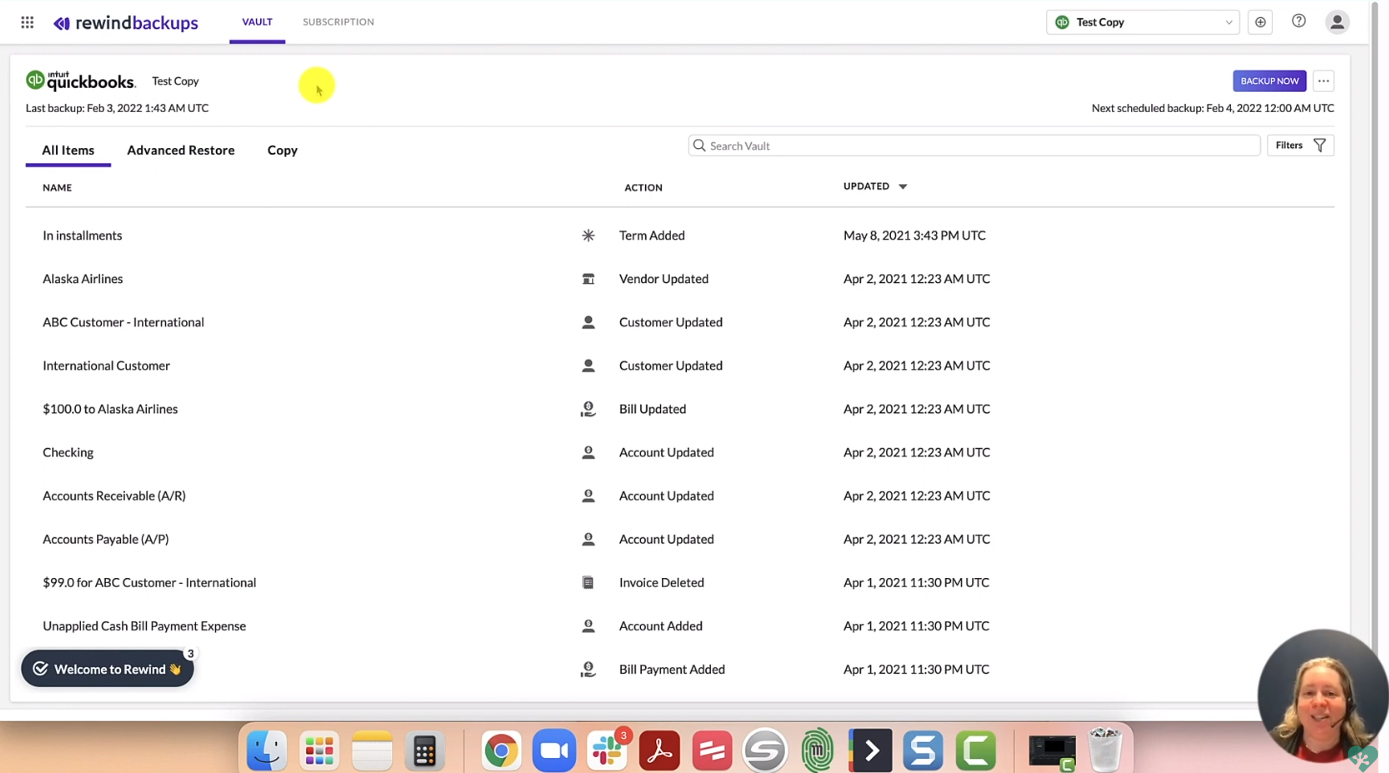Click the search magnifier icon

point(699,146)
